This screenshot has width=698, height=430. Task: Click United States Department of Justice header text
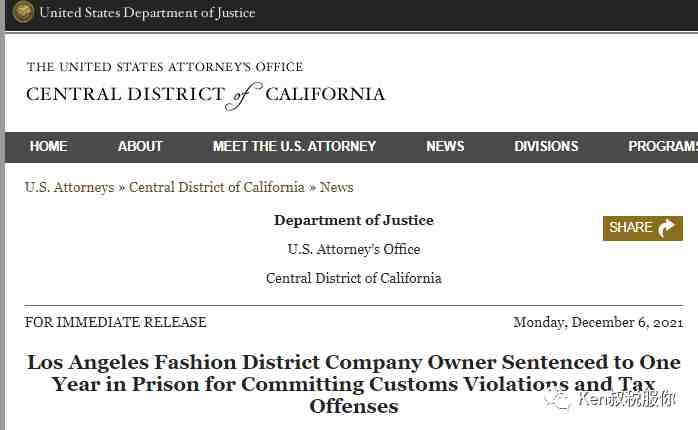click(x=147, y=12)
